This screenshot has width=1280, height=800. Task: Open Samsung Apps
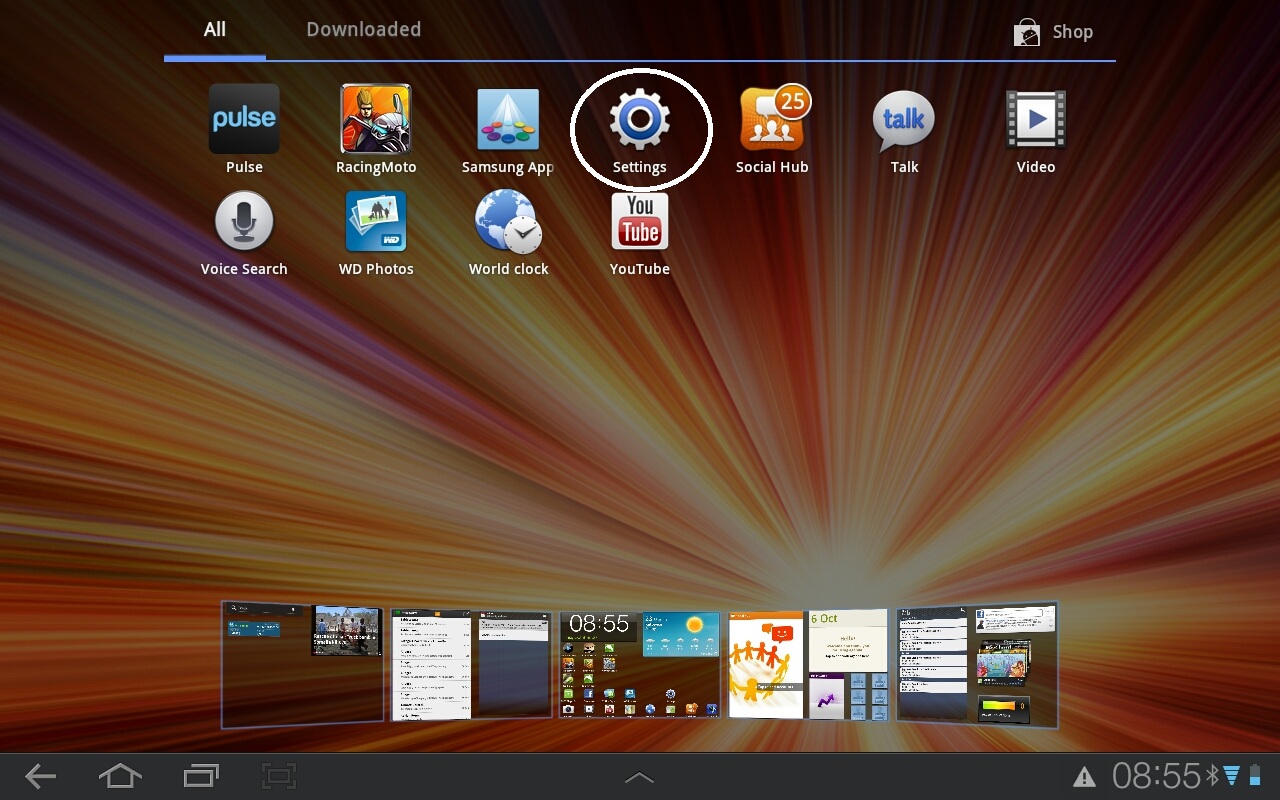(508, 129)
